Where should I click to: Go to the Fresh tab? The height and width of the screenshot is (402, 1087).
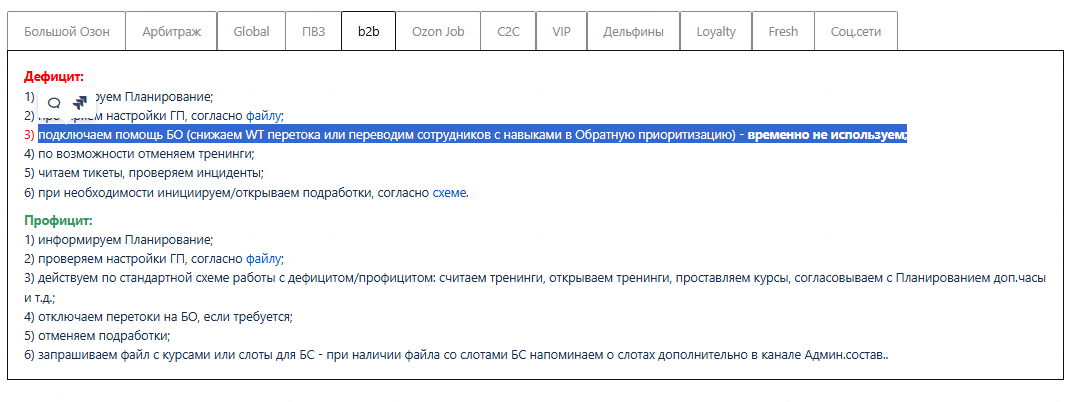[783, 31]
